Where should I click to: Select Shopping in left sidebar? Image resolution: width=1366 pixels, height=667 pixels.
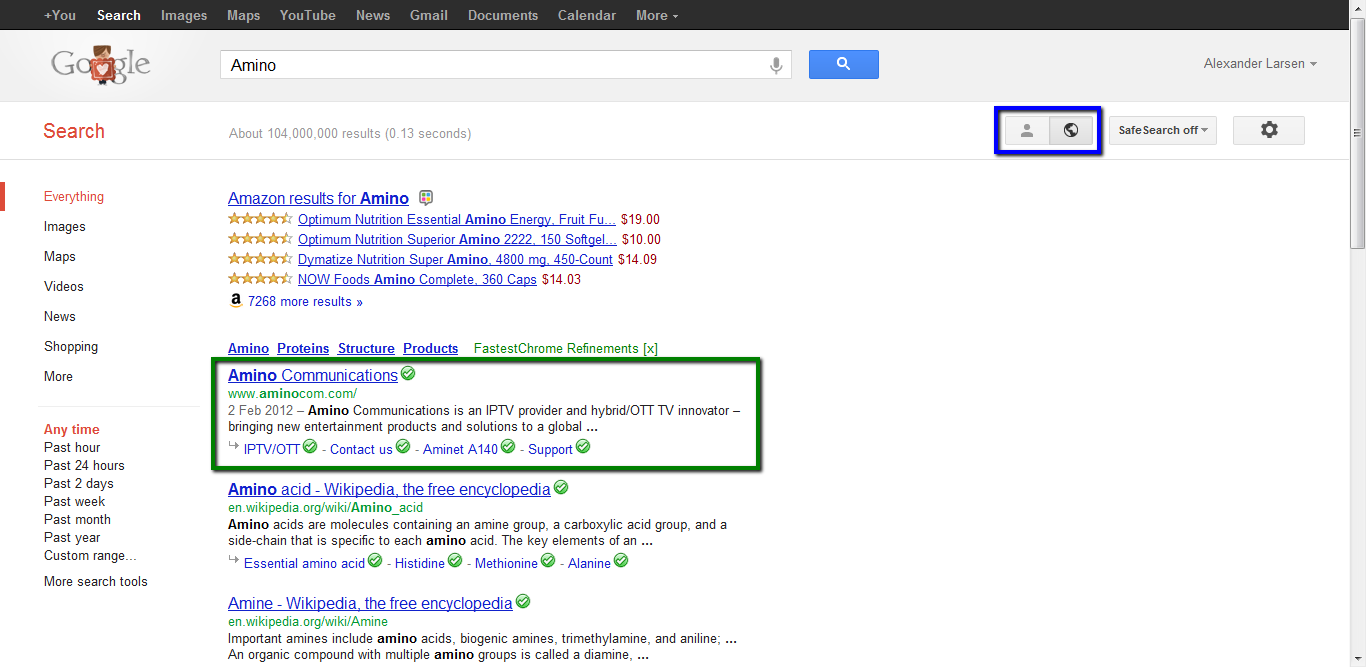click(x=71, y=347)
